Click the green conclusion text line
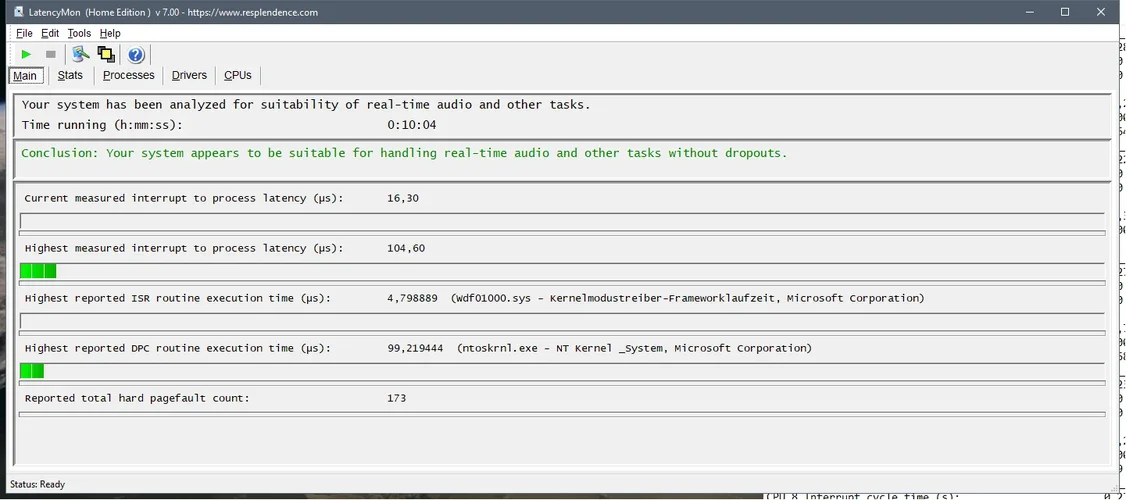The width and height of the screenshot is (1126, 500). [404, 153]
